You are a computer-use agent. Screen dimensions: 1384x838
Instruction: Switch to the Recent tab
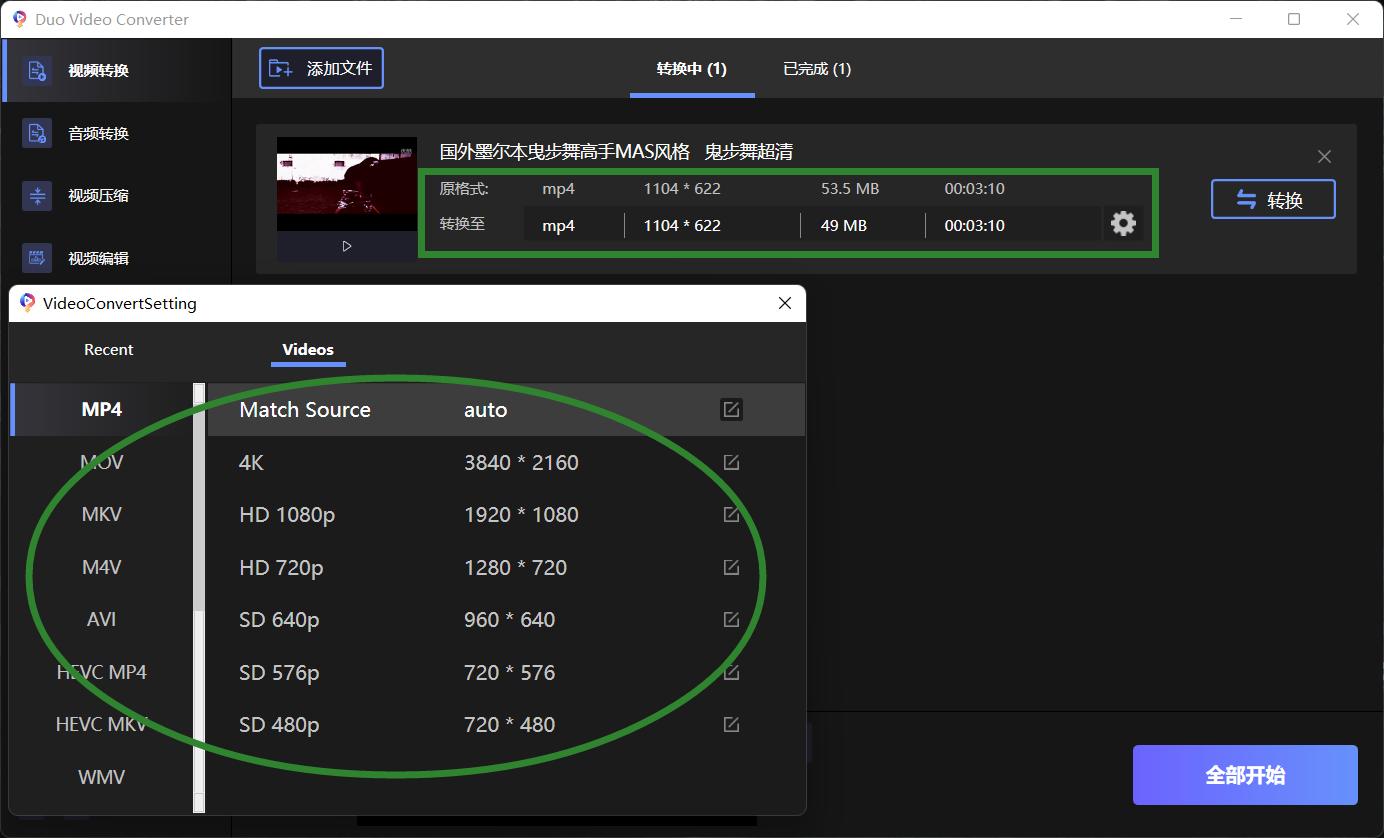coord(108,349)
